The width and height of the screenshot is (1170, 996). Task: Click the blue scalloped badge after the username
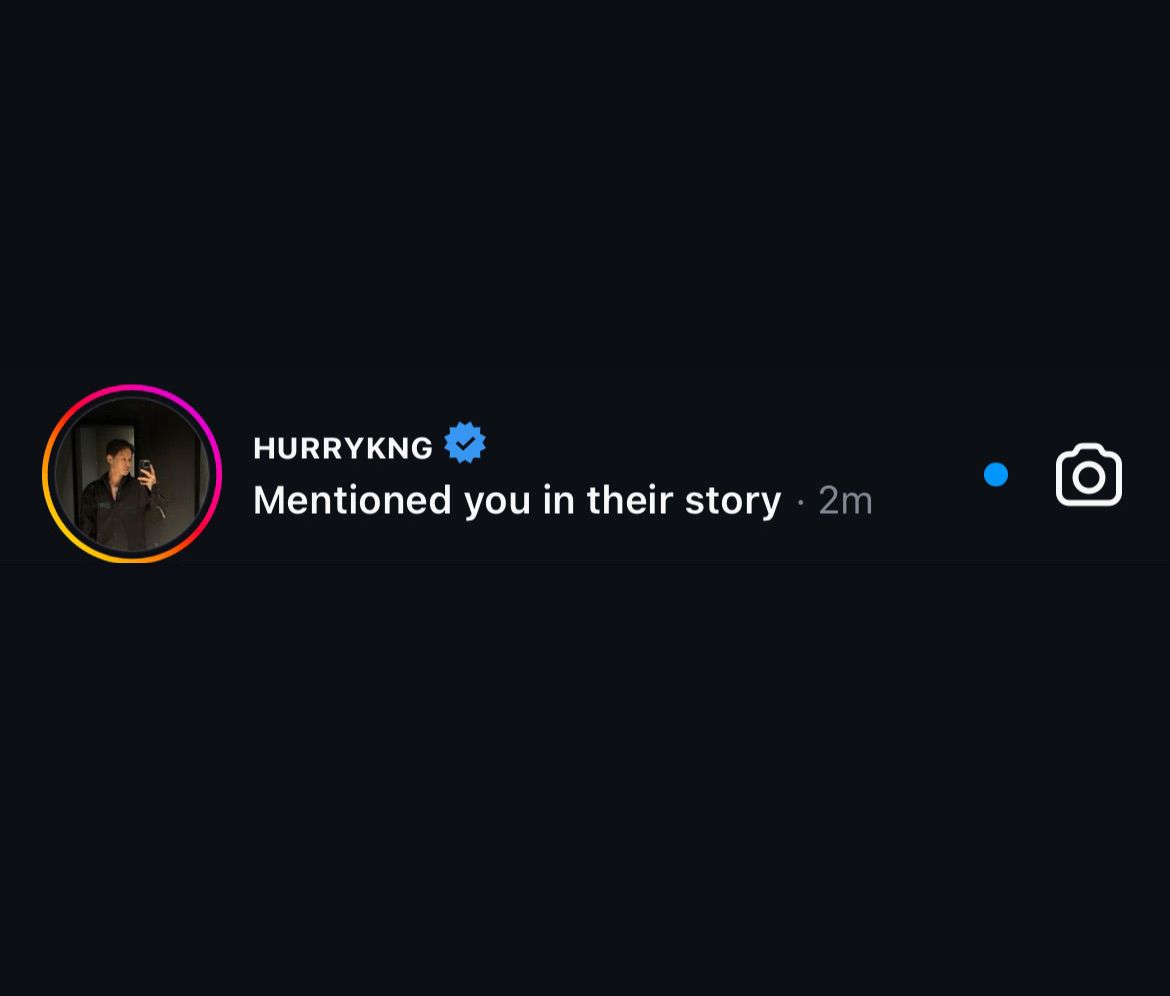(x=465, y=443)
